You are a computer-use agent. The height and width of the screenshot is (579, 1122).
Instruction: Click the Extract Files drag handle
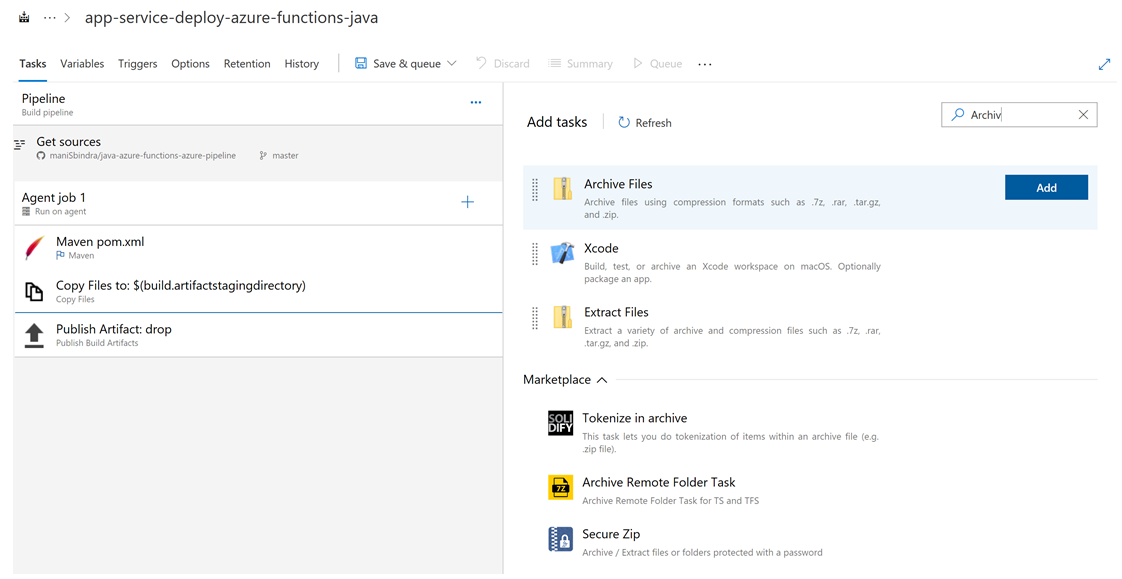535,318
